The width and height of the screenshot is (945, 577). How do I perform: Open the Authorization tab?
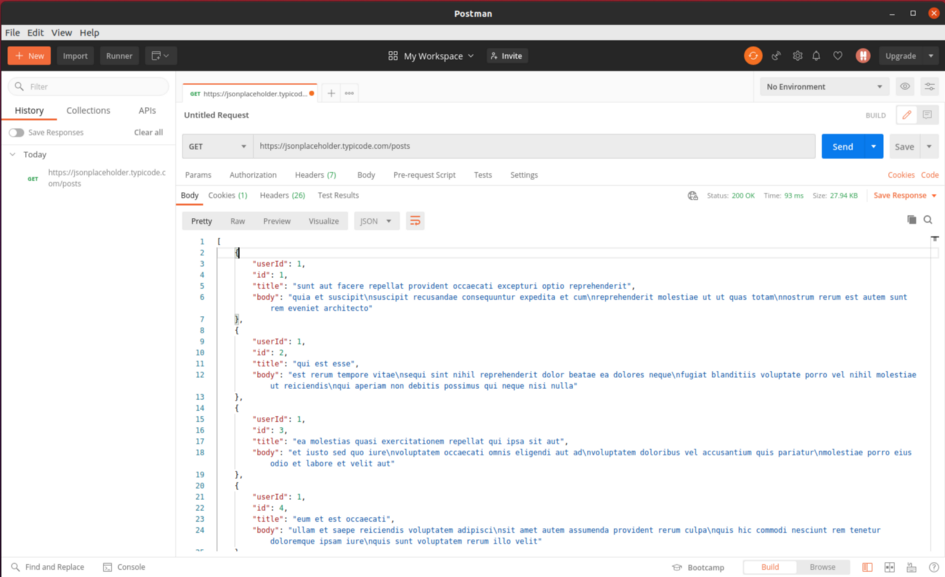(253, 175)
